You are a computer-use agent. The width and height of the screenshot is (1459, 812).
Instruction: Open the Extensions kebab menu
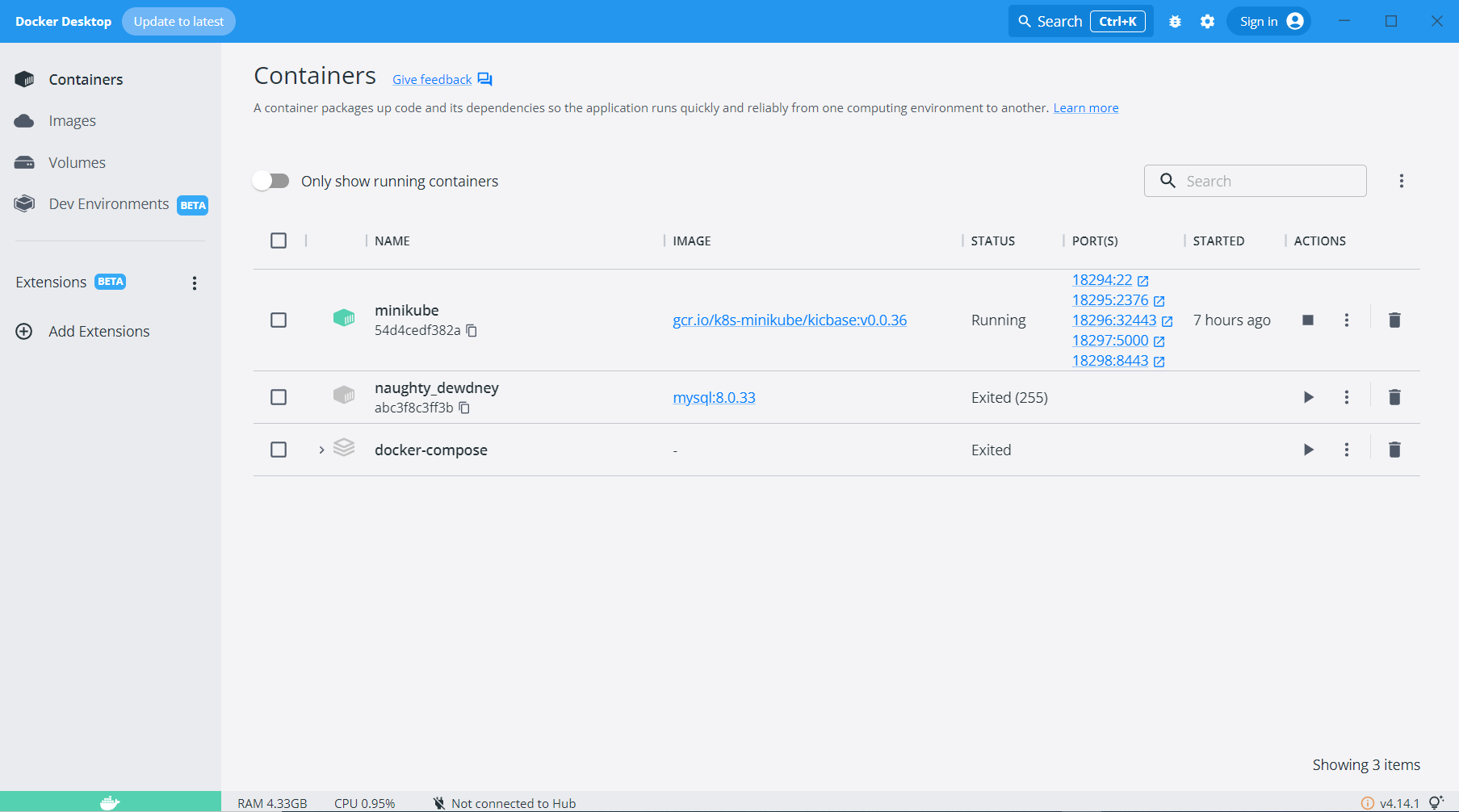195,283
